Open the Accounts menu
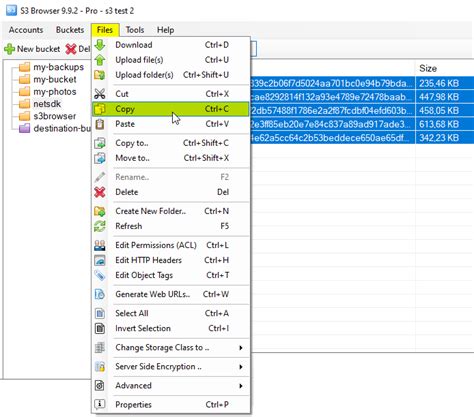This screenshot has height=417, width=474. click(x=26, y=30)
